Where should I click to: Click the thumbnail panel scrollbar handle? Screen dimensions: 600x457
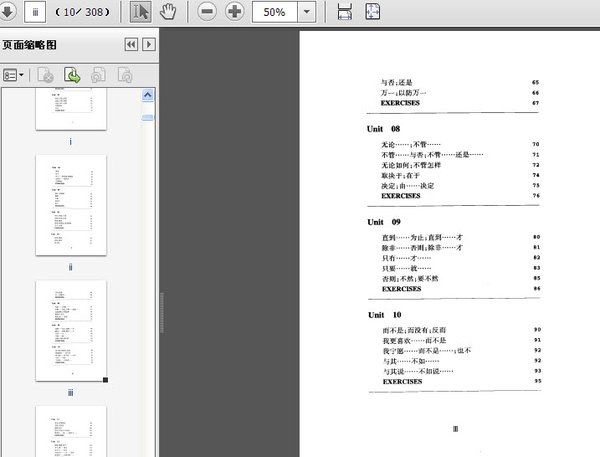(x=148, y=117)
